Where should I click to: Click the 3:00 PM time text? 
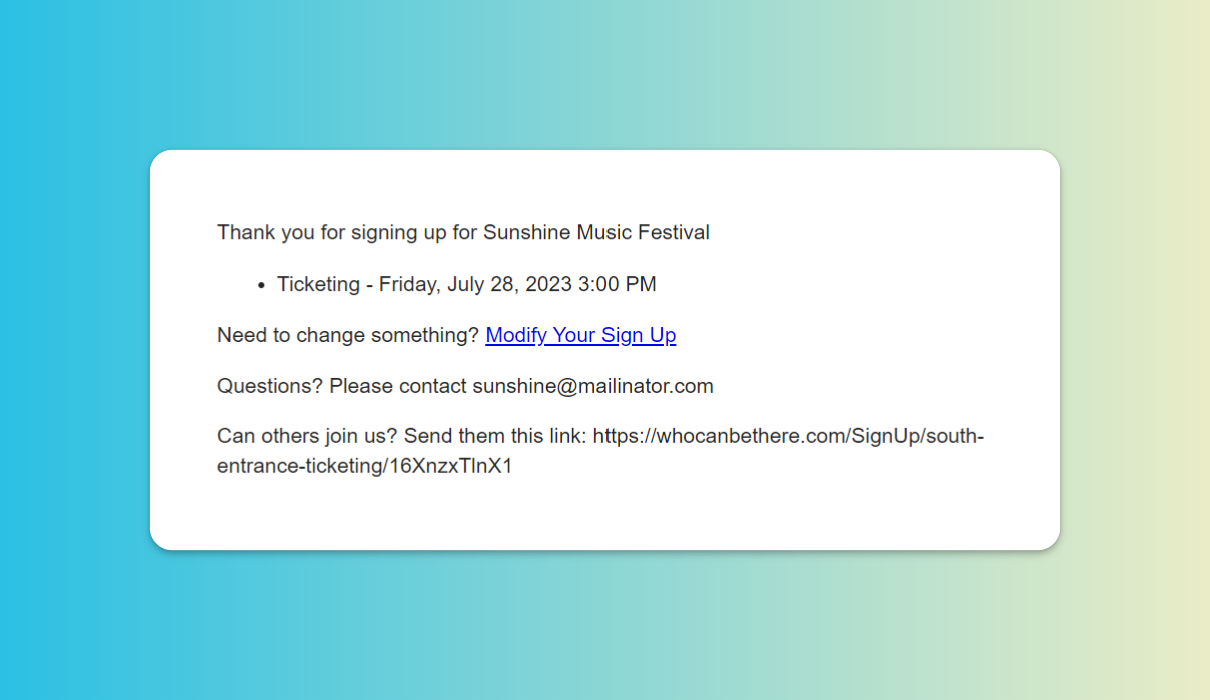617,284
